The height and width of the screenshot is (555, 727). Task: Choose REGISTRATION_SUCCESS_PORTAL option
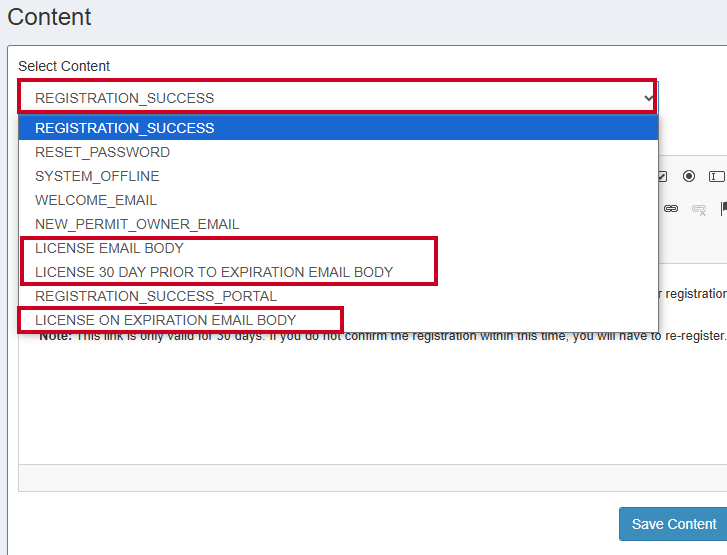[338, 296]
